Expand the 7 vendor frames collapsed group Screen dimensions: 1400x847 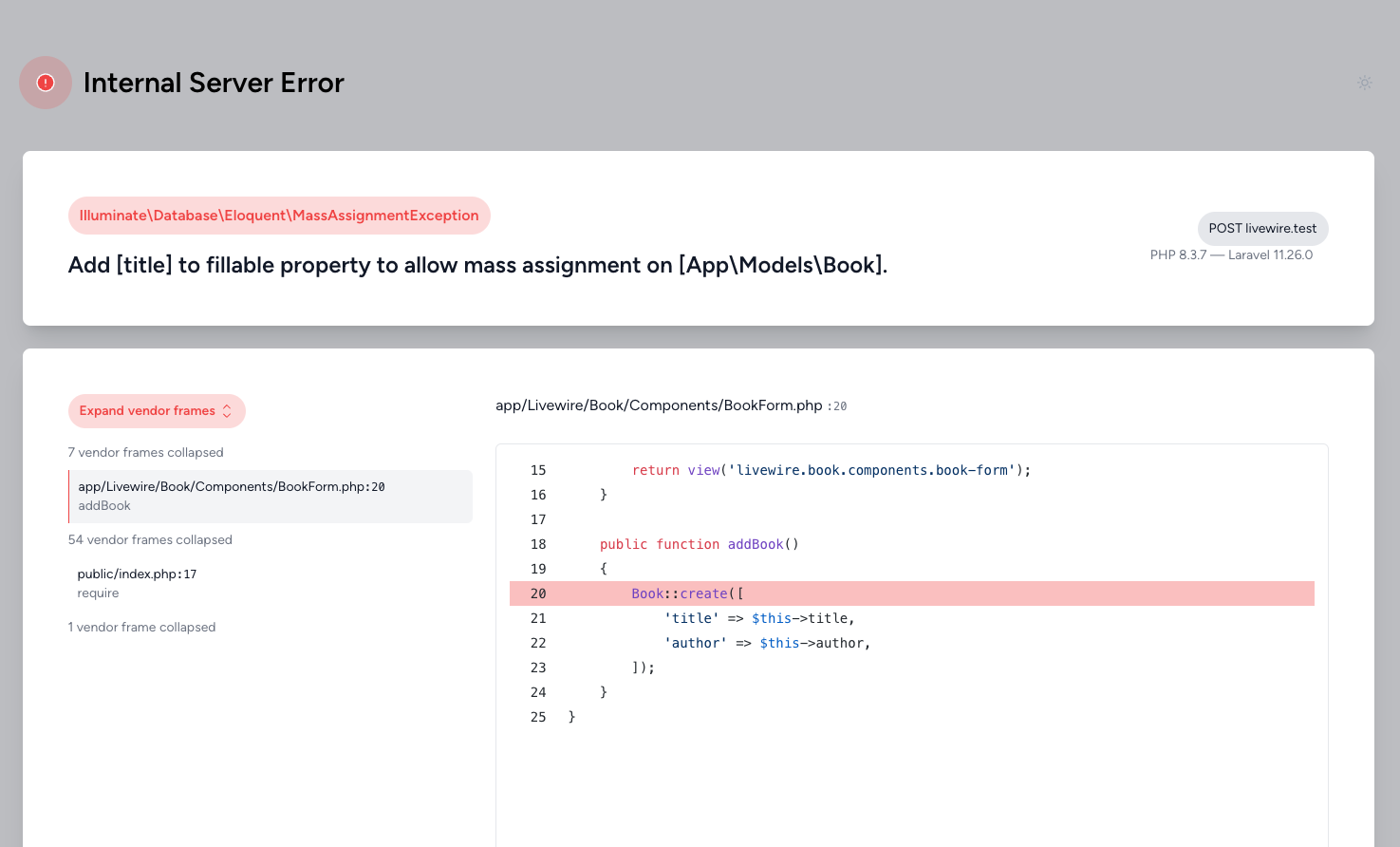146,453
